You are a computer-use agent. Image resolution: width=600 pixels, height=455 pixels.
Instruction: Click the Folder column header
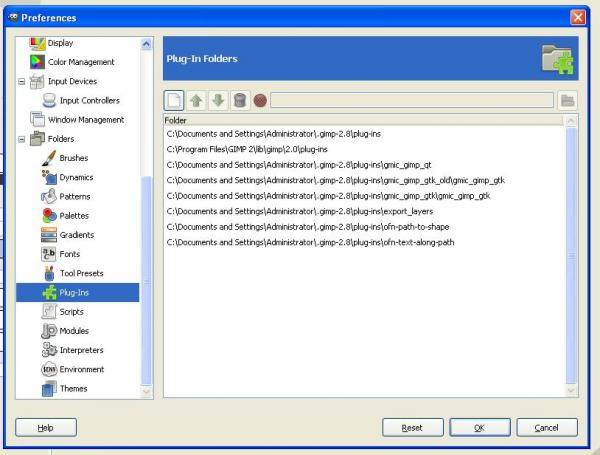(363, 120)
